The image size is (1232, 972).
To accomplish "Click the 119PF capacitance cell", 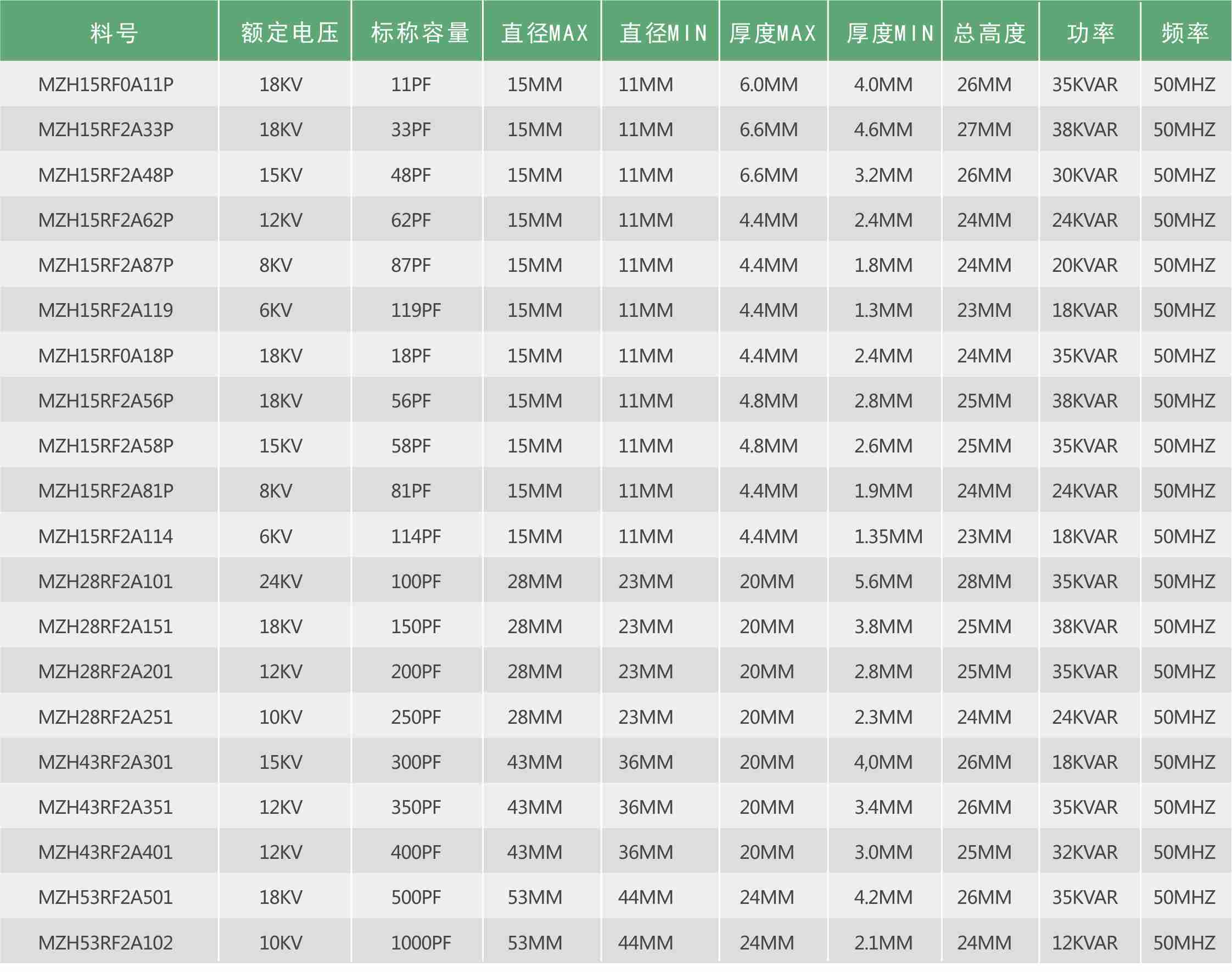I will 416,310.
